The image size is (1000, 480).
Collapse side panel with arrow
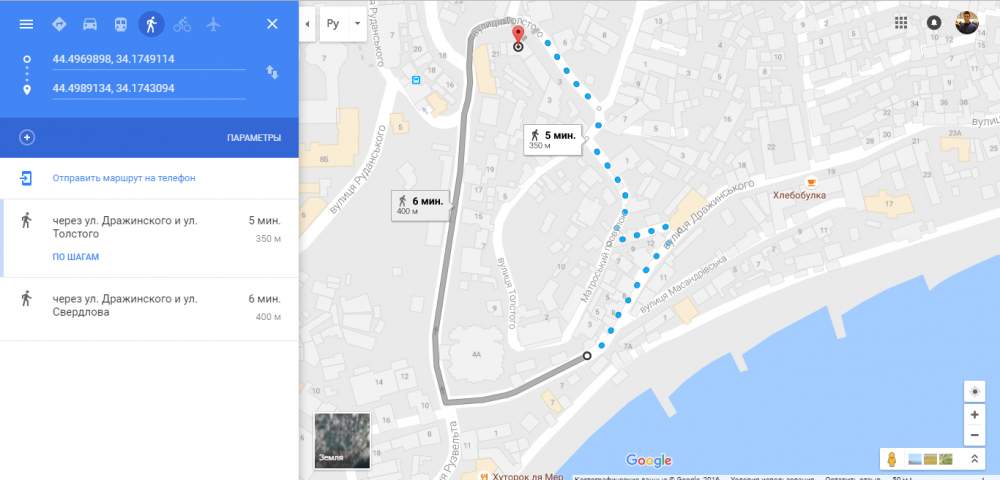[307, 24]
